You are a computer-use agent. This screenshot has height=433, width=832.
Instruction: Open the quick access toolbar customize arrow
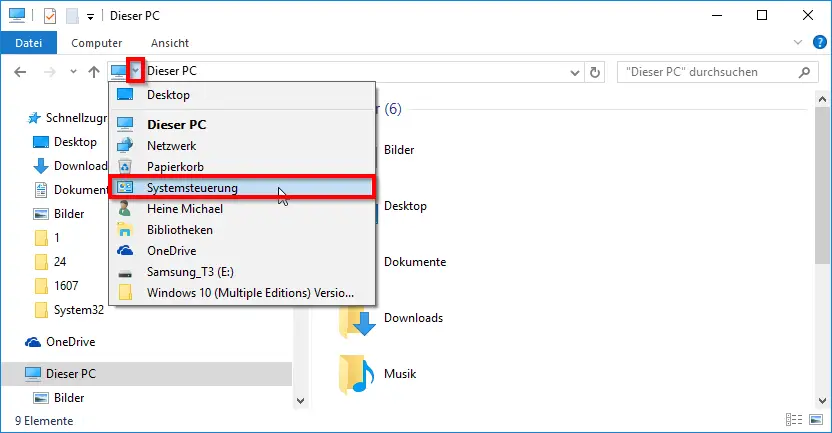(x=91, y=17)
